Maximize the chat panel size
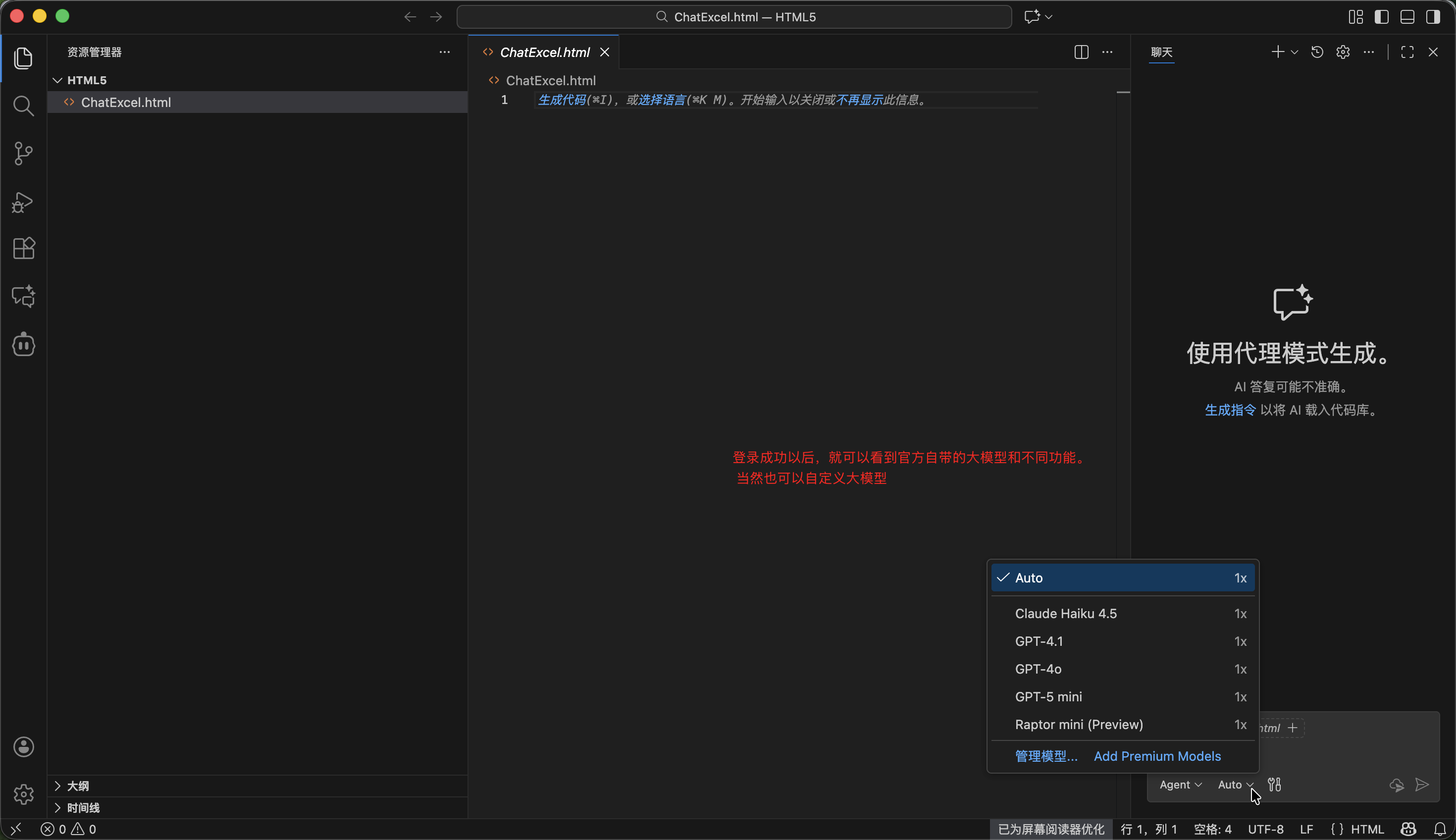The height and width of the screenshot is (840, 1456). click(x=1407, y=52)
